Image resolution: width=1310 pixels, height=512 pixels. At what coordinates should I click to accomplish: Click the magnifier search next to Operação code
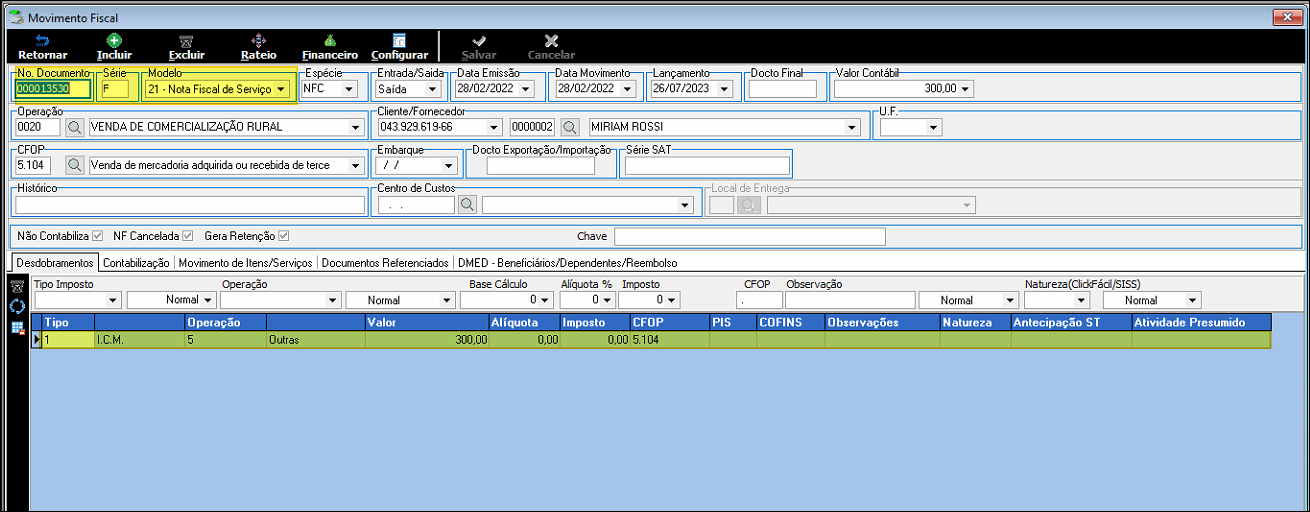tap(75, 127)
